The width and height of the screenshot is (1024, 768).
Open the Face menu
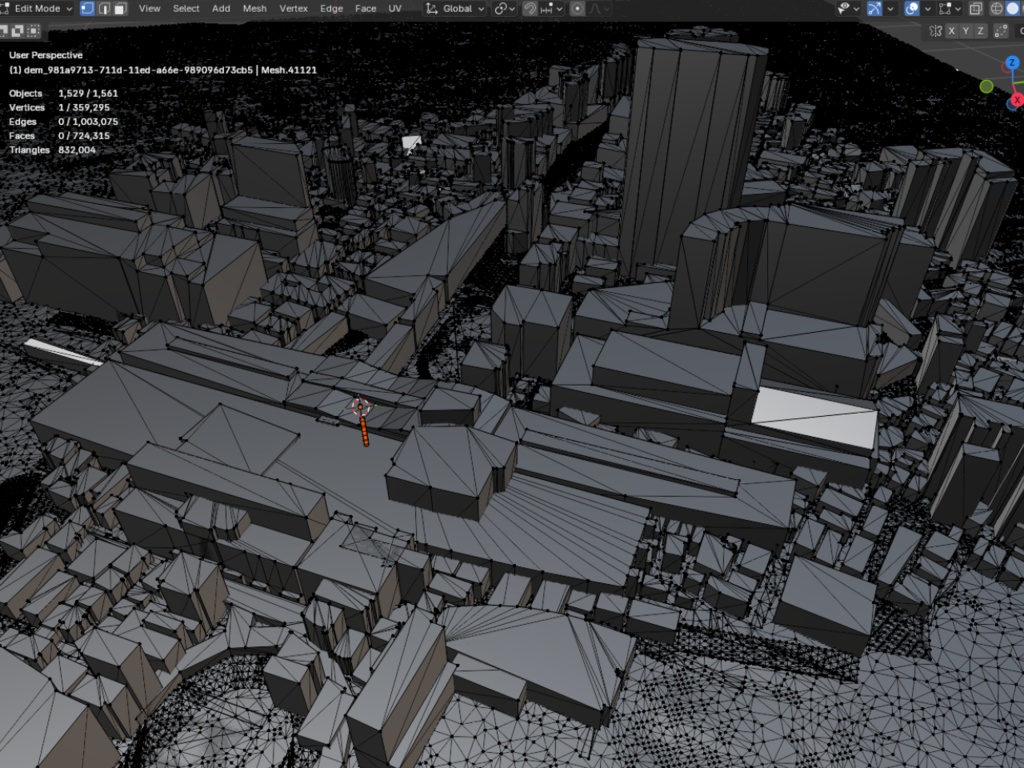[x=366, y=8]
